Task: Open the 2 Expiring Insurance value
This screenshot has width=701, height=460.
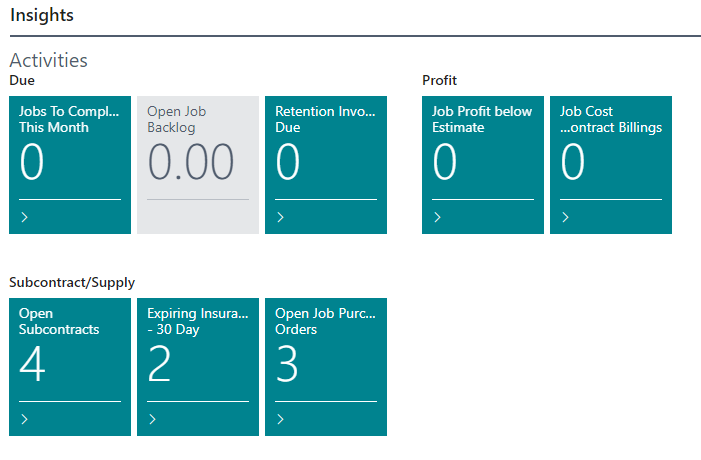Action: click(x=160, y=365)
